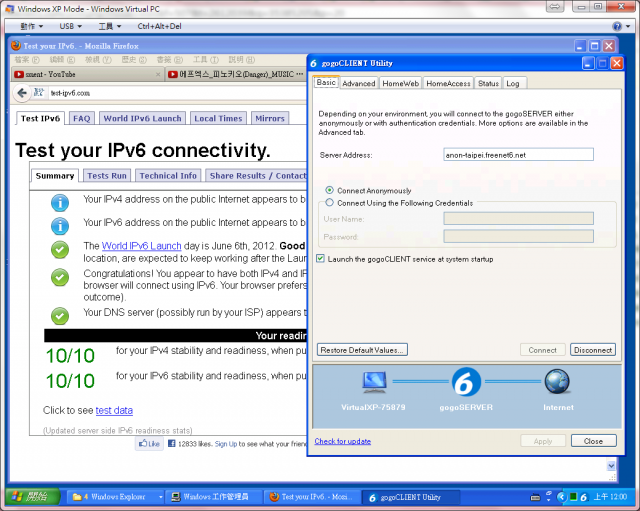Click the green check beside the DNS server line
The height and width of the screenshot is (511, 640).
[x=60, y=315]
